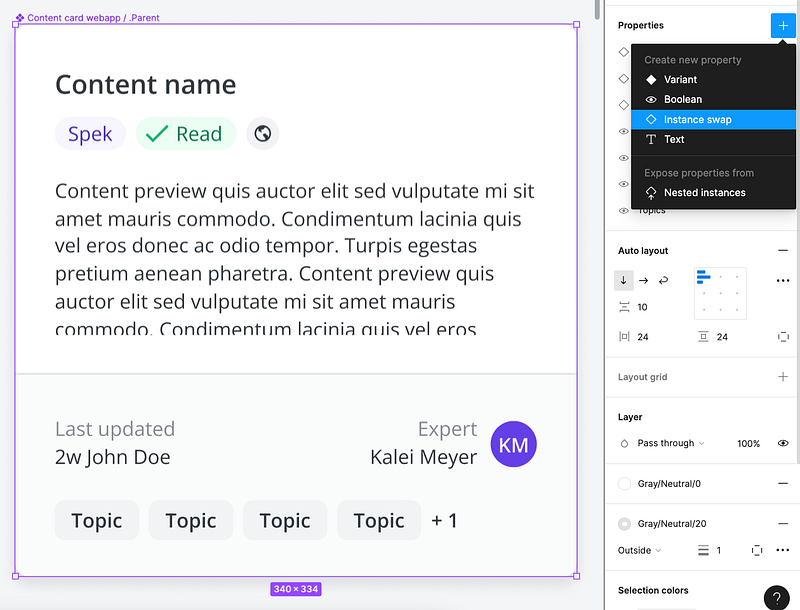
Task: Click the Kalei Meyer name text
Action: (x=423, y=457)
